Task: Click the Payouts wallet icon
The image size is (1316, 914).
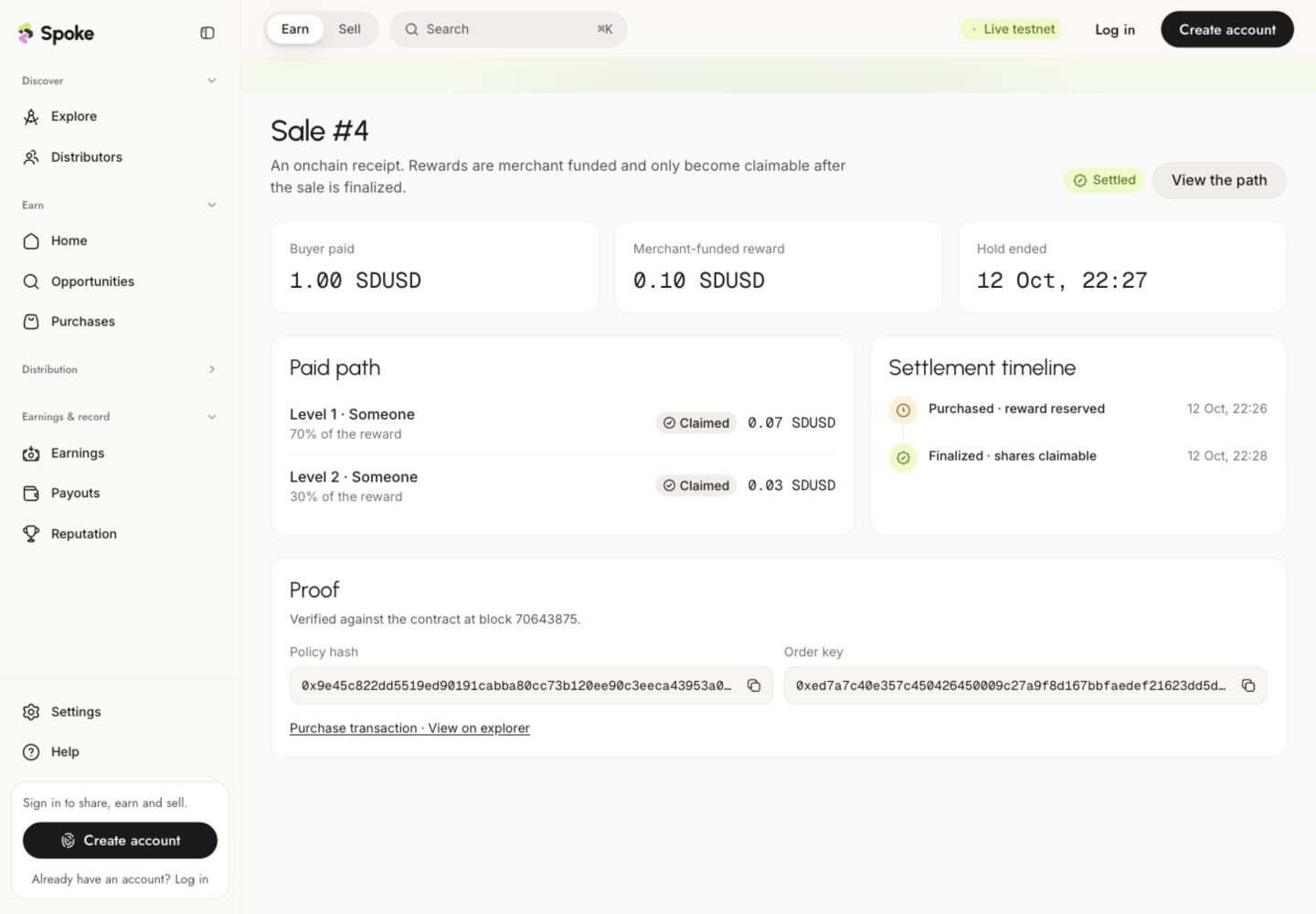Action: (31, 494)
